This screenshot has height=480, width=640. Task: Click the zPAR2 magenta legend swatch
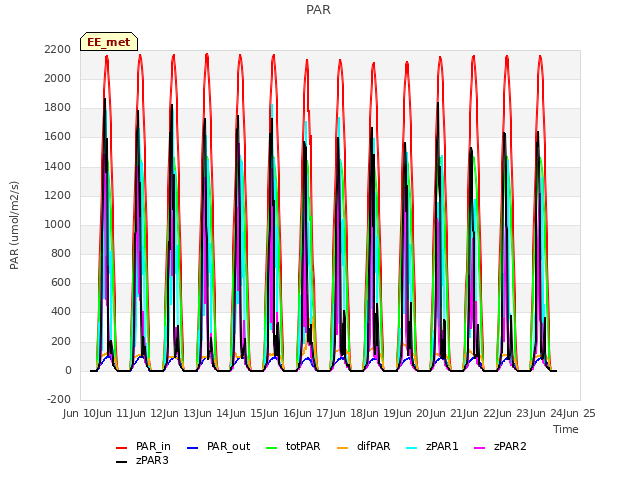(480, 448)
